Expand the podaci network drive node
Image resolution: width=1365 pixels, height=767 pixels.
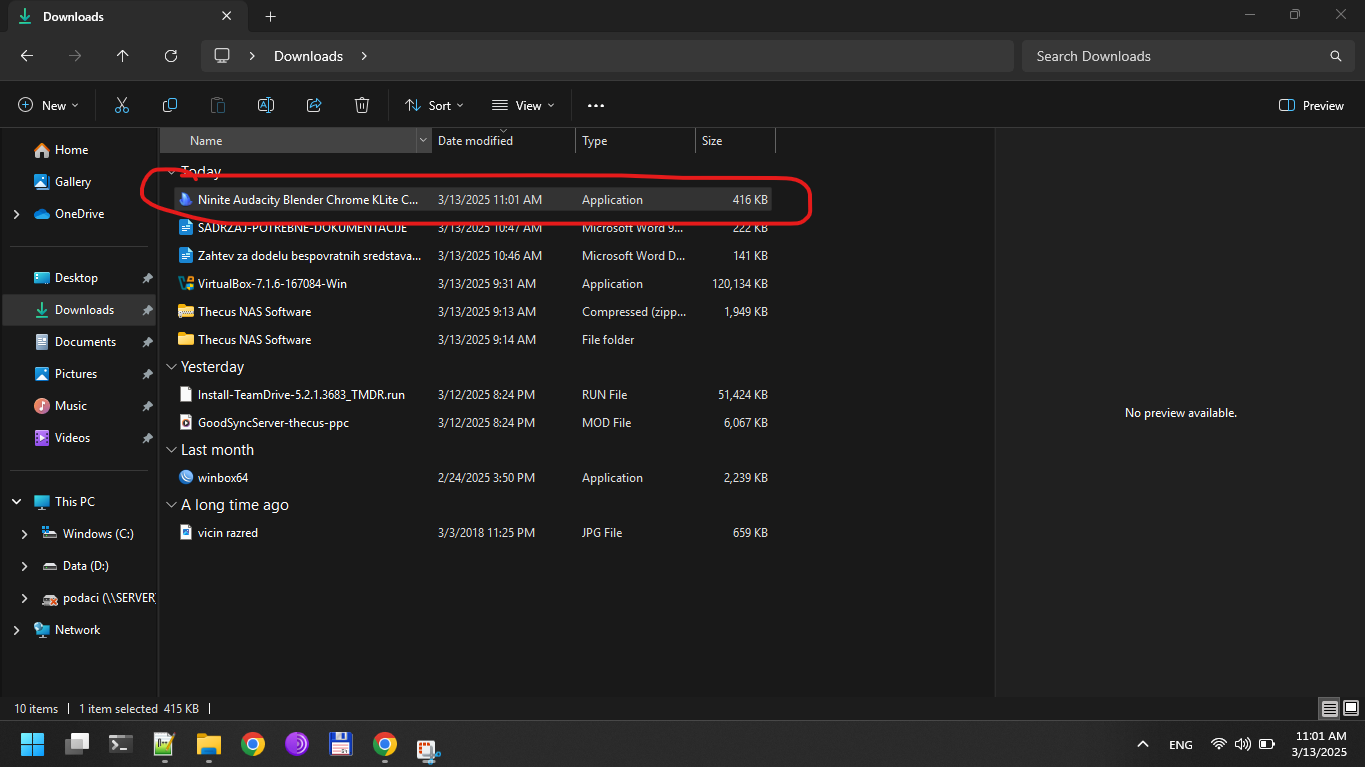(x=25, y=598)
